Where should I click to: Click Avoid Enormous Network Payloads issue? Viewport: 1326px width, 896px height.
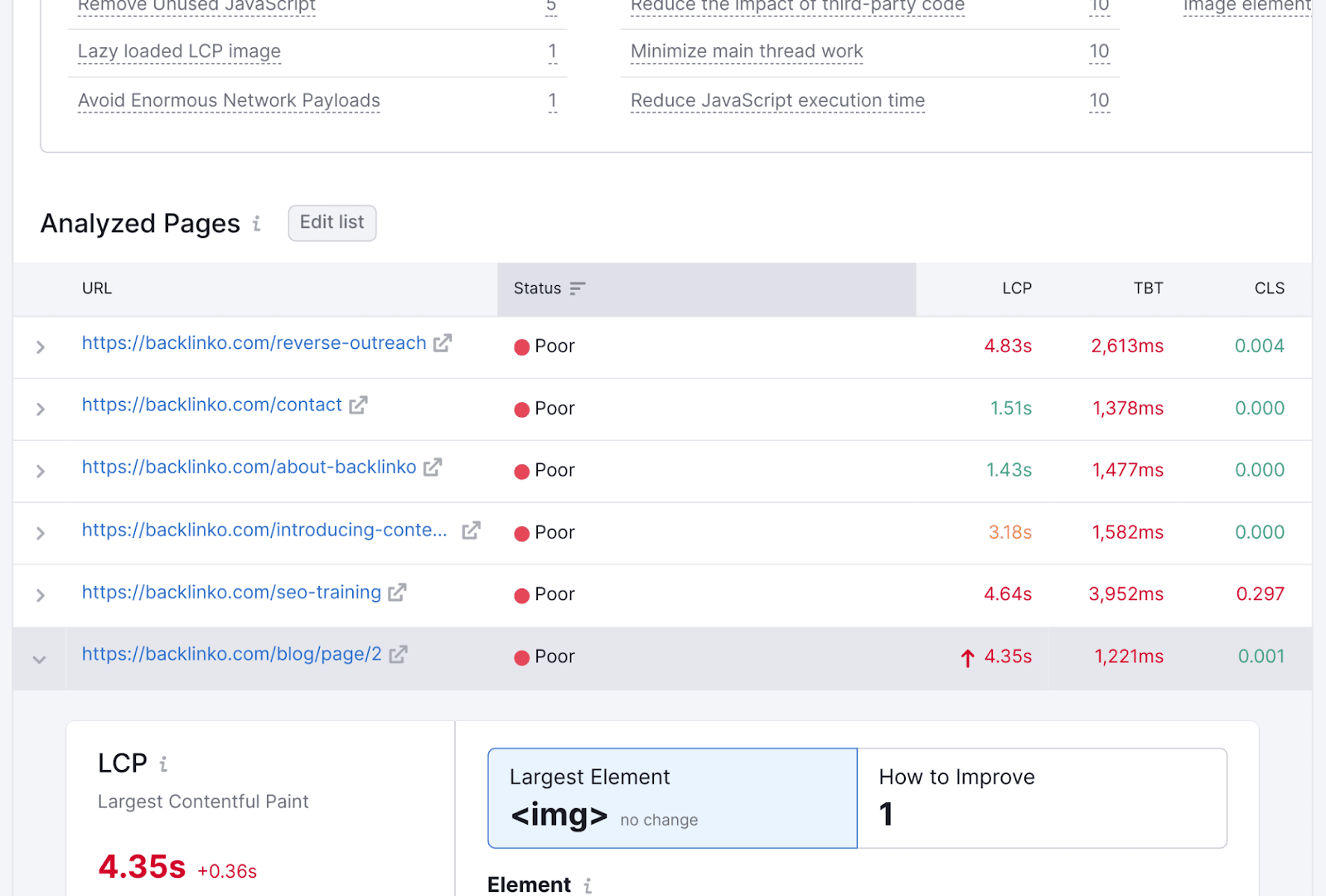(229, 100)
